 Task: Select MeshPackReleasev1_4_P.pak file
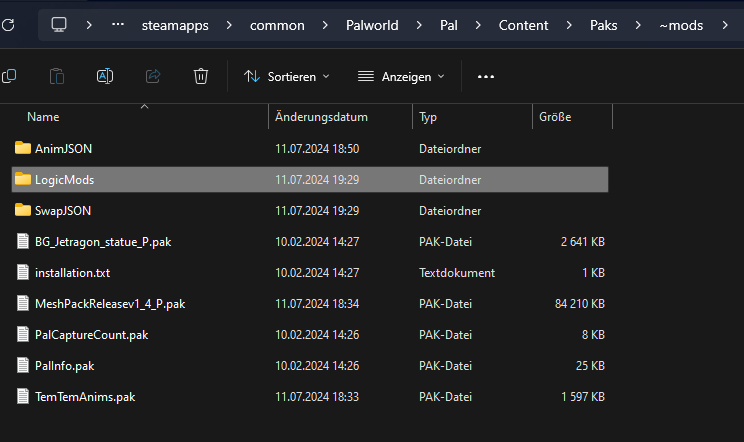[x=110, y=304]
